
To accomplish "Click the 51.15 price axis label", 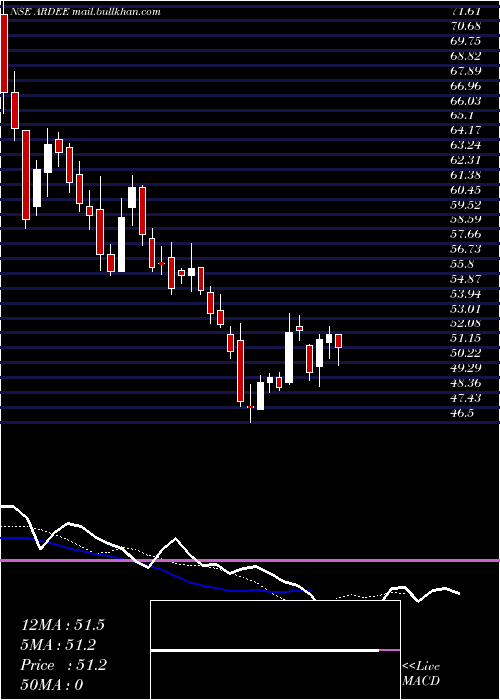I will (x=466, y=338).
